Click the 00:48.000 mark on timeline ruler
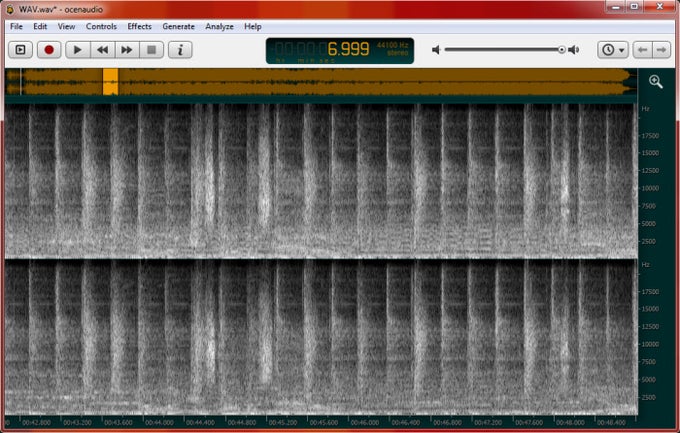Screen dimensions: 680x433 click(x=569, y=423)
